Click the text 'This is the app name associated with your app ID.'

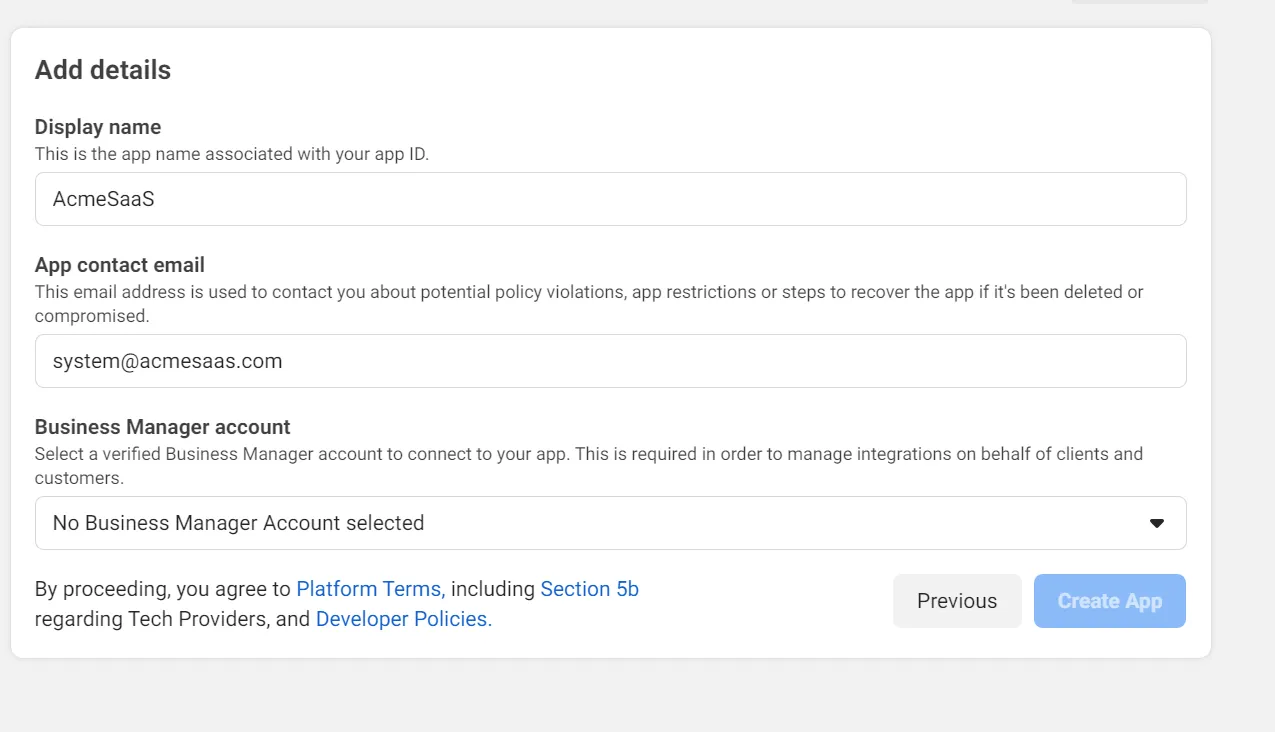(232, 154)
